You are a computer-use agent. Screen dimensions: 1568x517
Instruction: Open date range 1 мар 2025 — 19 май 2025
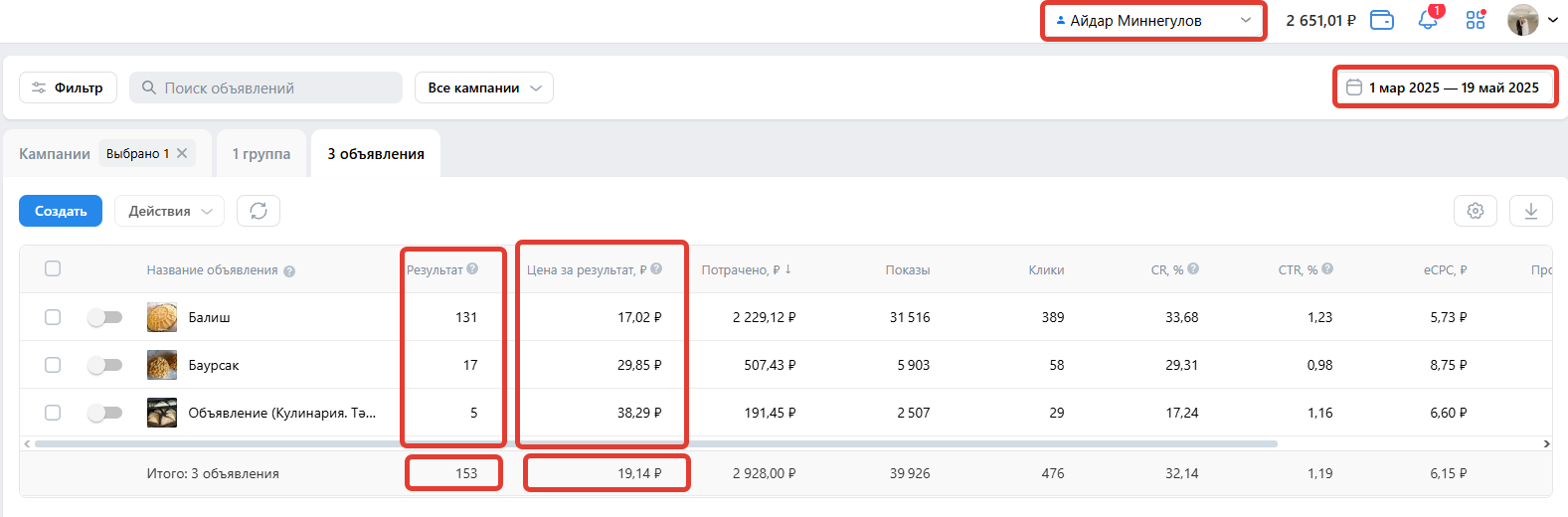[1445, 87]
